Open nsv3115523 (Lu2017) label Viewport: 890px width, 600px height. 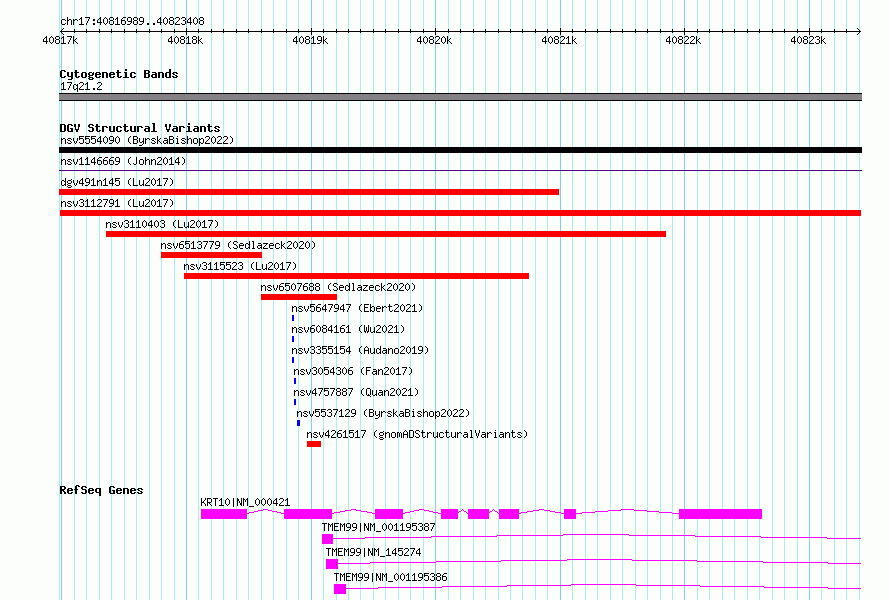(x=240, y=266)
